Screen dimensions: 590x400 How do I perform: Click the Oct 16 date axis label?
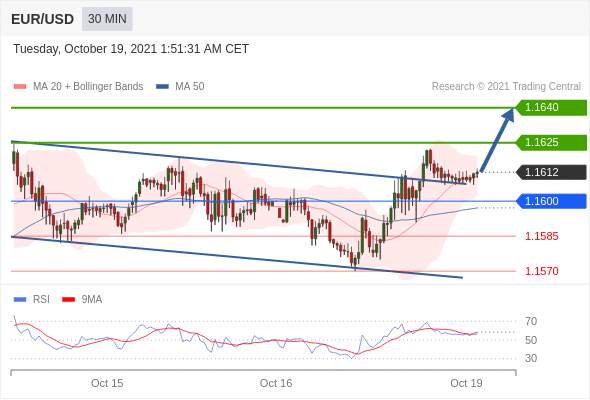pyautogui.click(x=276, y=383)
